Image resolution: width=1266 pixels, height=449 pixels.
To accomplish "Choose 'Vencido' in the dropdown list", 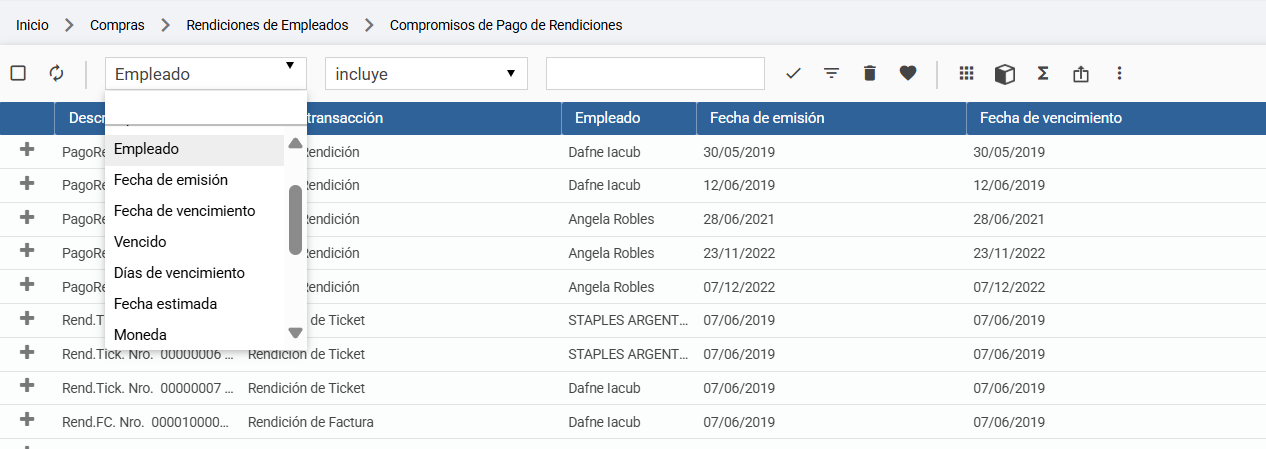I will (x=141, y=242).
